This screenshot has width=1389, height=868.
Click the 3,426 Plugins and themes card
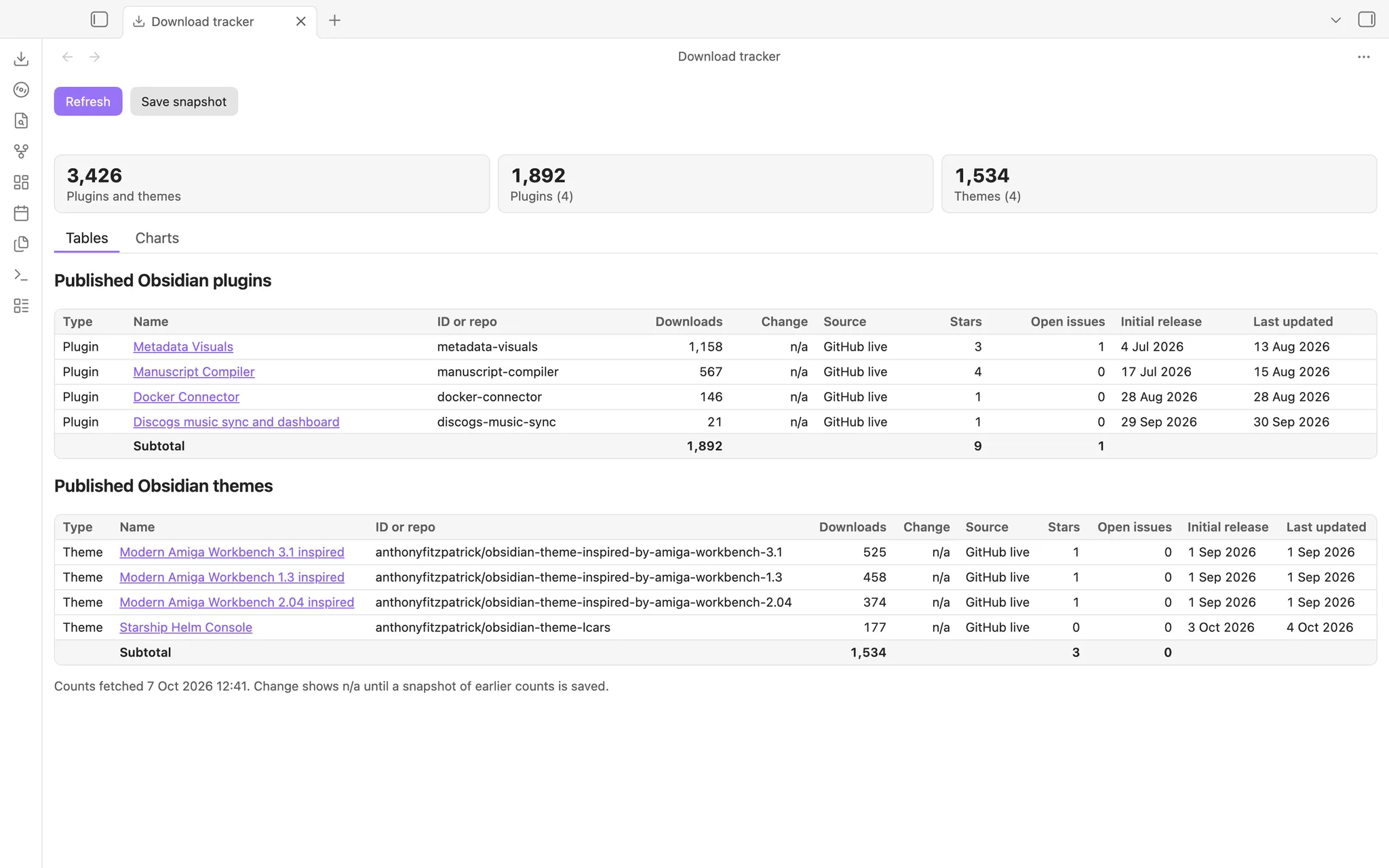(272, 184)
